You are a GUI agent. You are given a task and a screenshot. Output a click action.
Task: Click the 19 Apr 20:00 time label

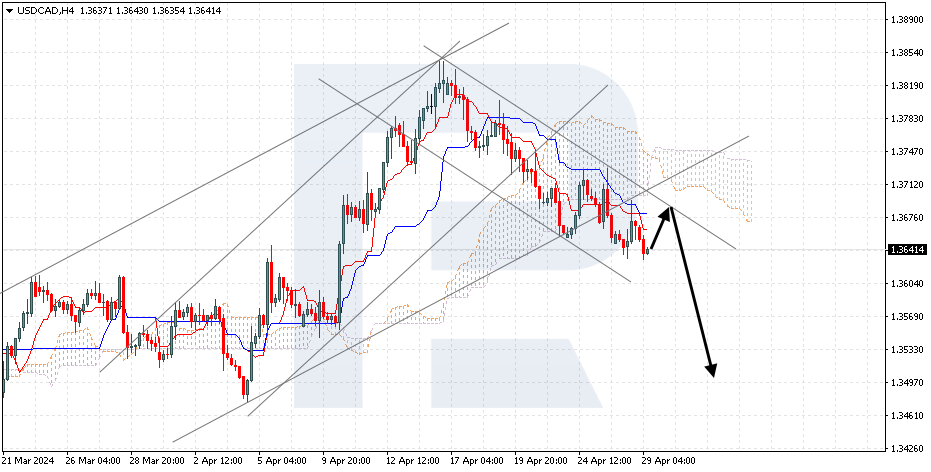(x=540, y=461)
